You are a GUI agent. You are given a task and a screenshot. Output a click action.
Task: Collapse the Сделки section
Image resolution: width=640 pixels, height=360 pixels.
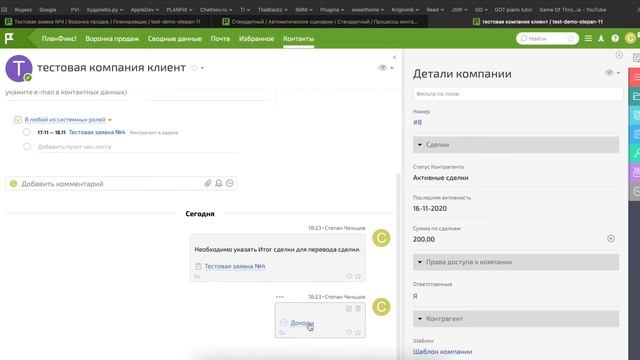coord(516,144)
